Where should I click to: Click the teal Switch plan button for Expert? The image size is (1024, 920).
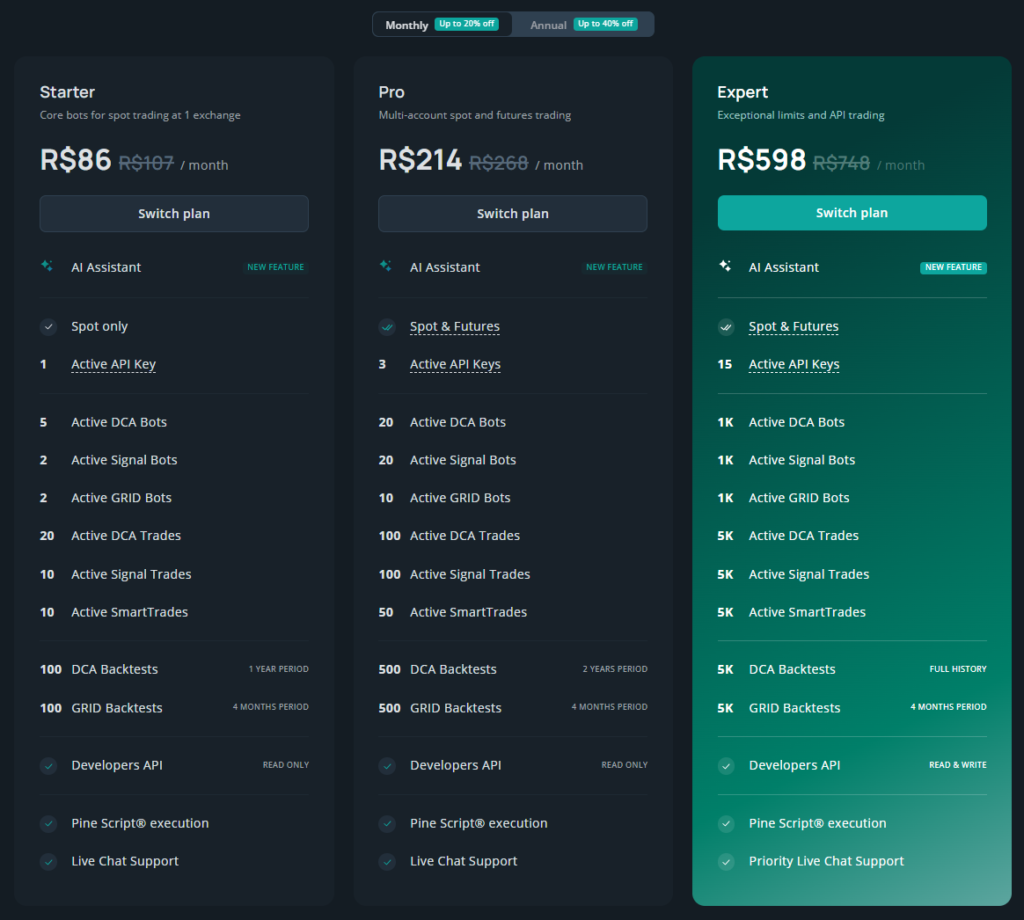click(x=852, y=213)
